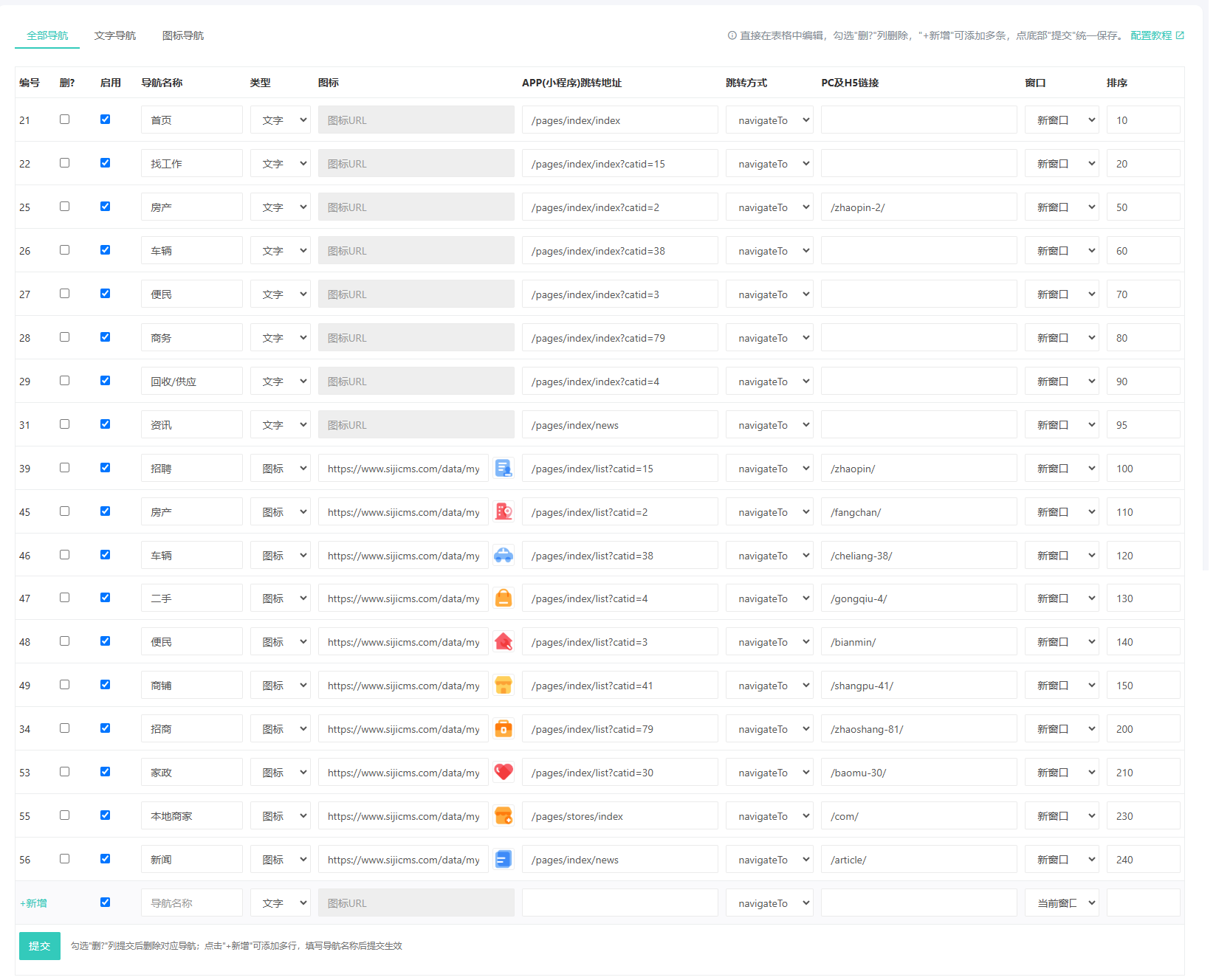Click the APP path field ending catid=41
The height and width of the screenshot is (980, 1216).
(620, 686)
